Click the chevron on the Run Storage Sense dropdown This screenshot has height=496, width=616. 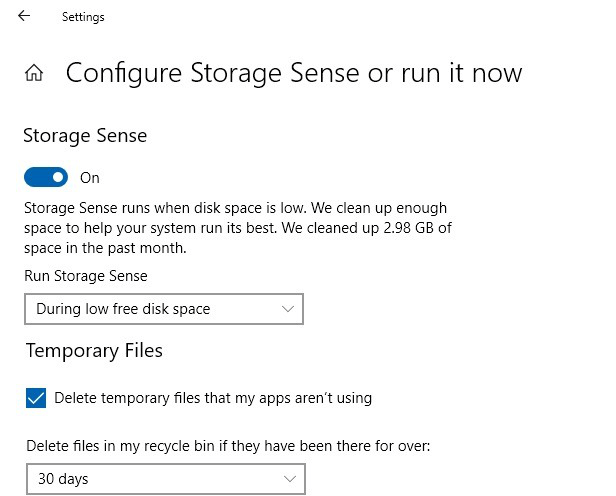point(289,309)
